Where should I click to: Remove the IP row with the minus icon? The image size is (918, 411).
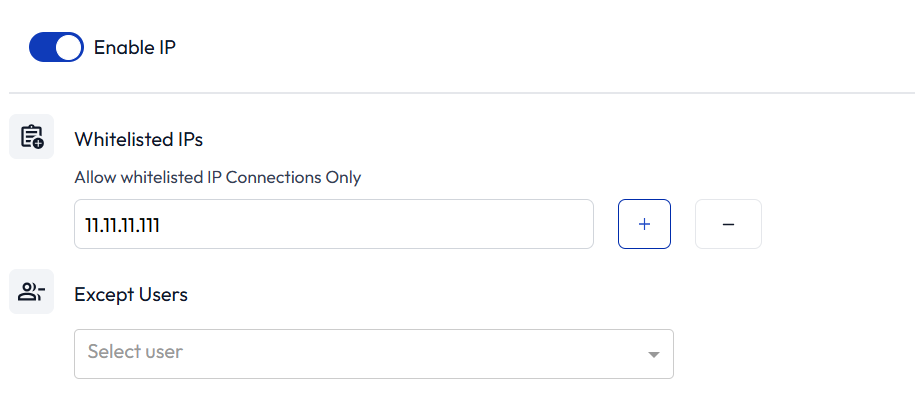(728, 224)
